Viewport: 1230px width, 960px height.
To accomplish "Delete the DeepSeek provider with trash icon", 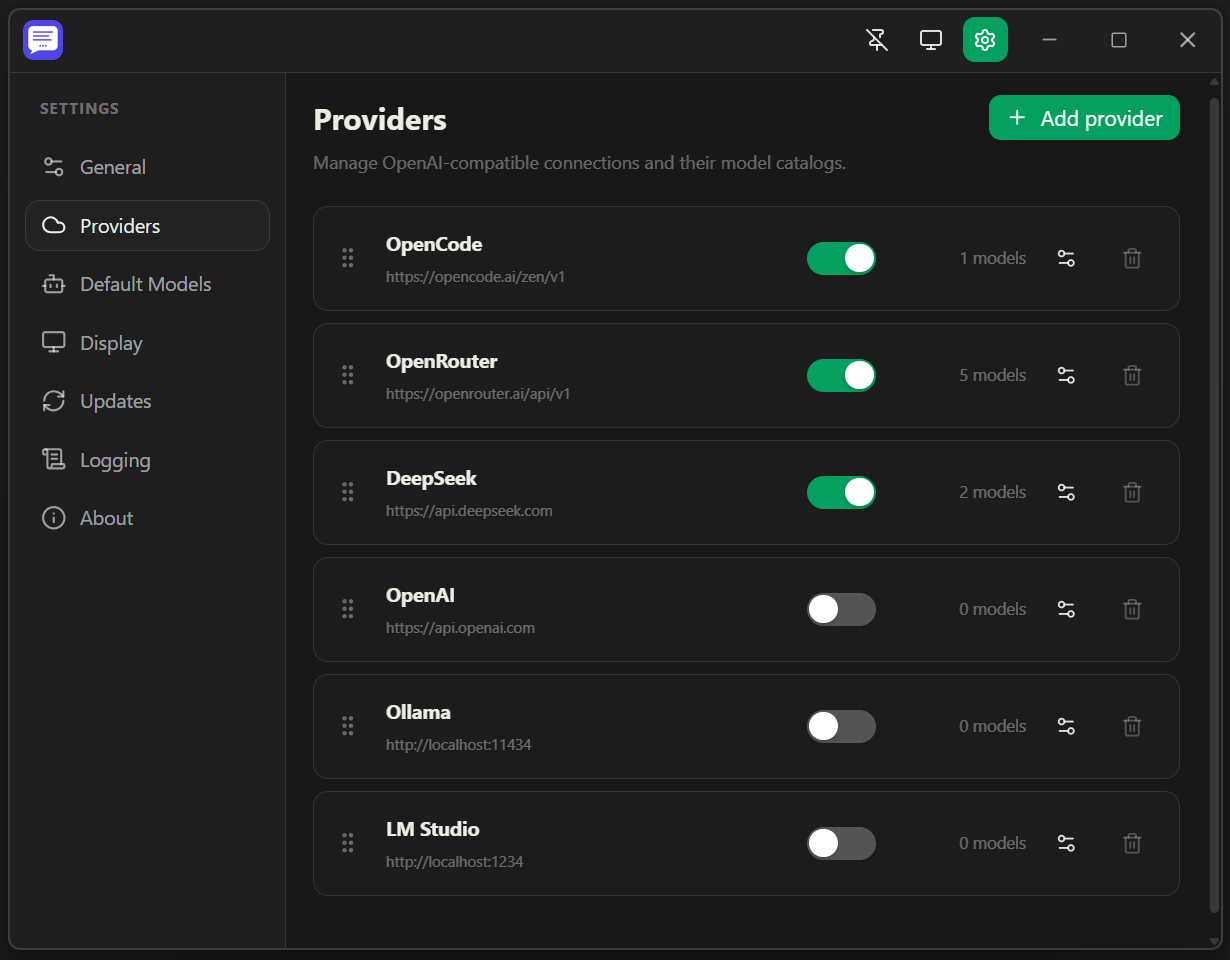I will pos(1132,492).
